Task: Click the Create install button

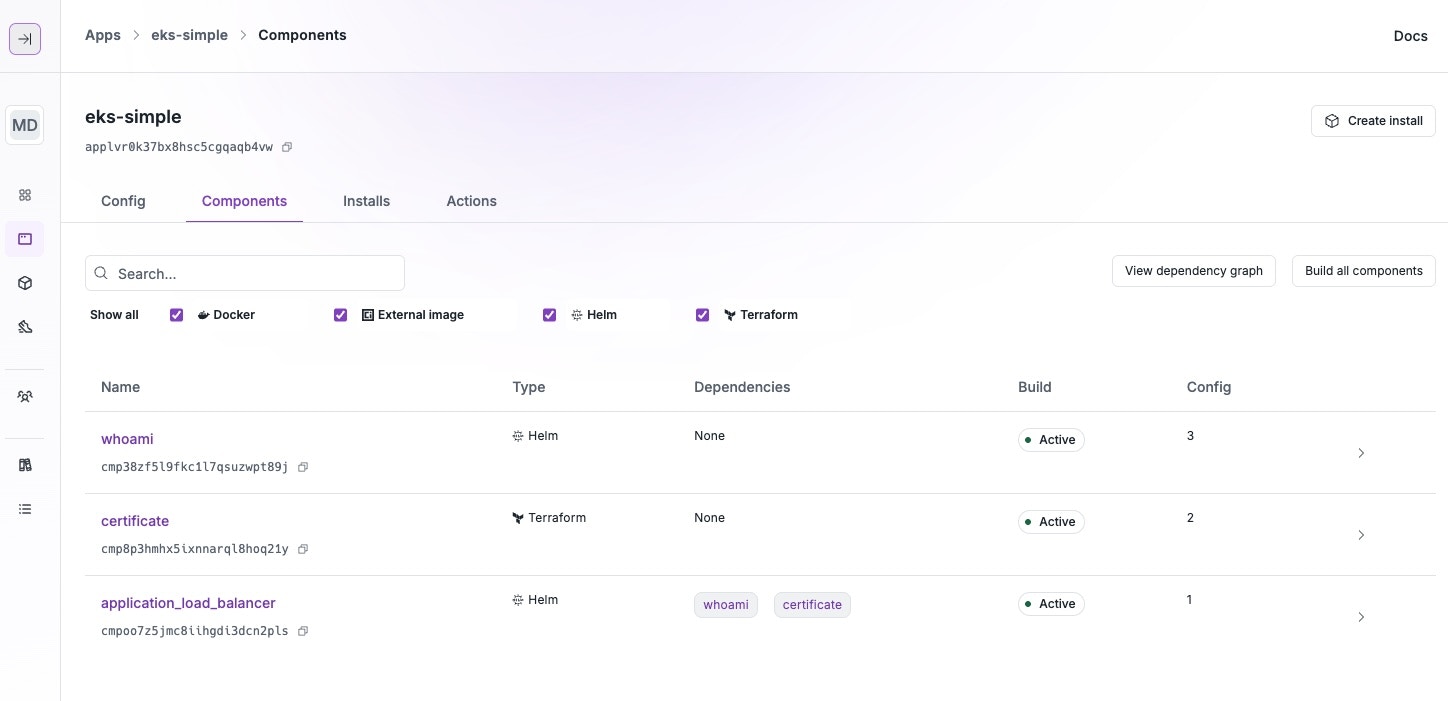Action: click(1373, 121)
